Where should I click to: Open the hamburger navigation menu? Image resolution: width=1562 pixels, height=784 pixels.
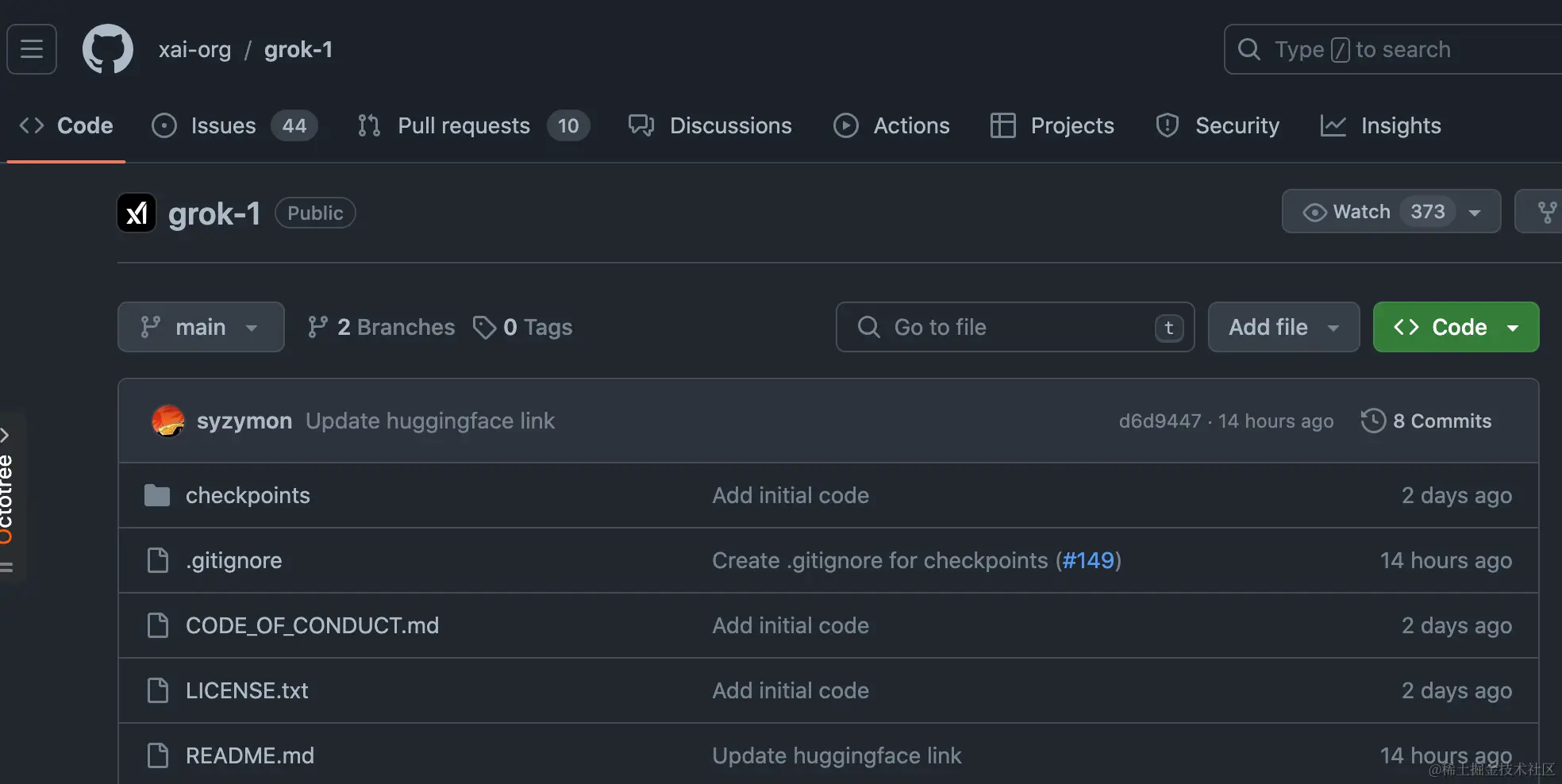point(32,49)
